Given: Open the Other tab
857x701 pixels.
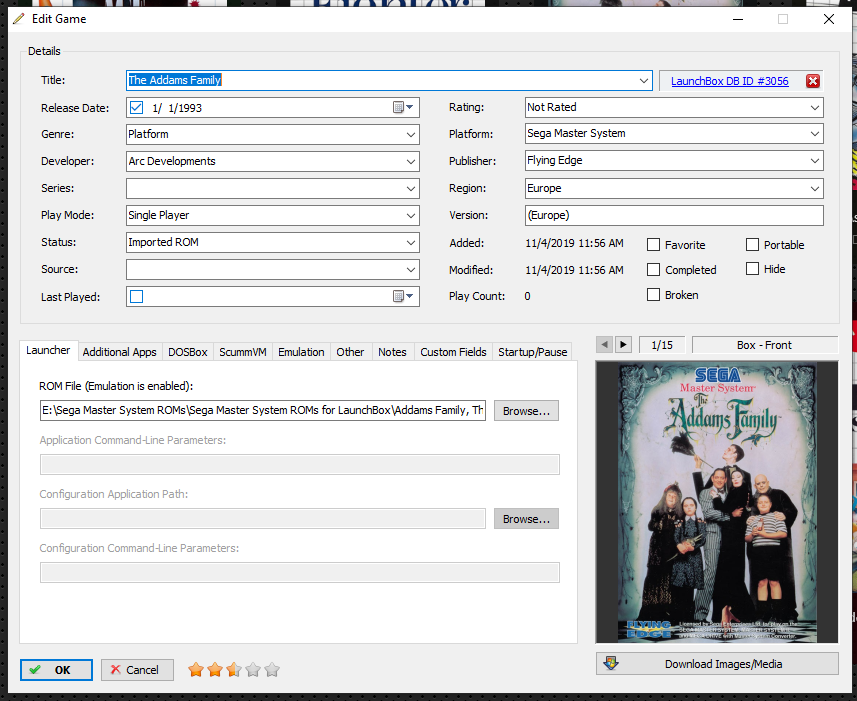Looking at the screenshot, I should coord(350,352).
